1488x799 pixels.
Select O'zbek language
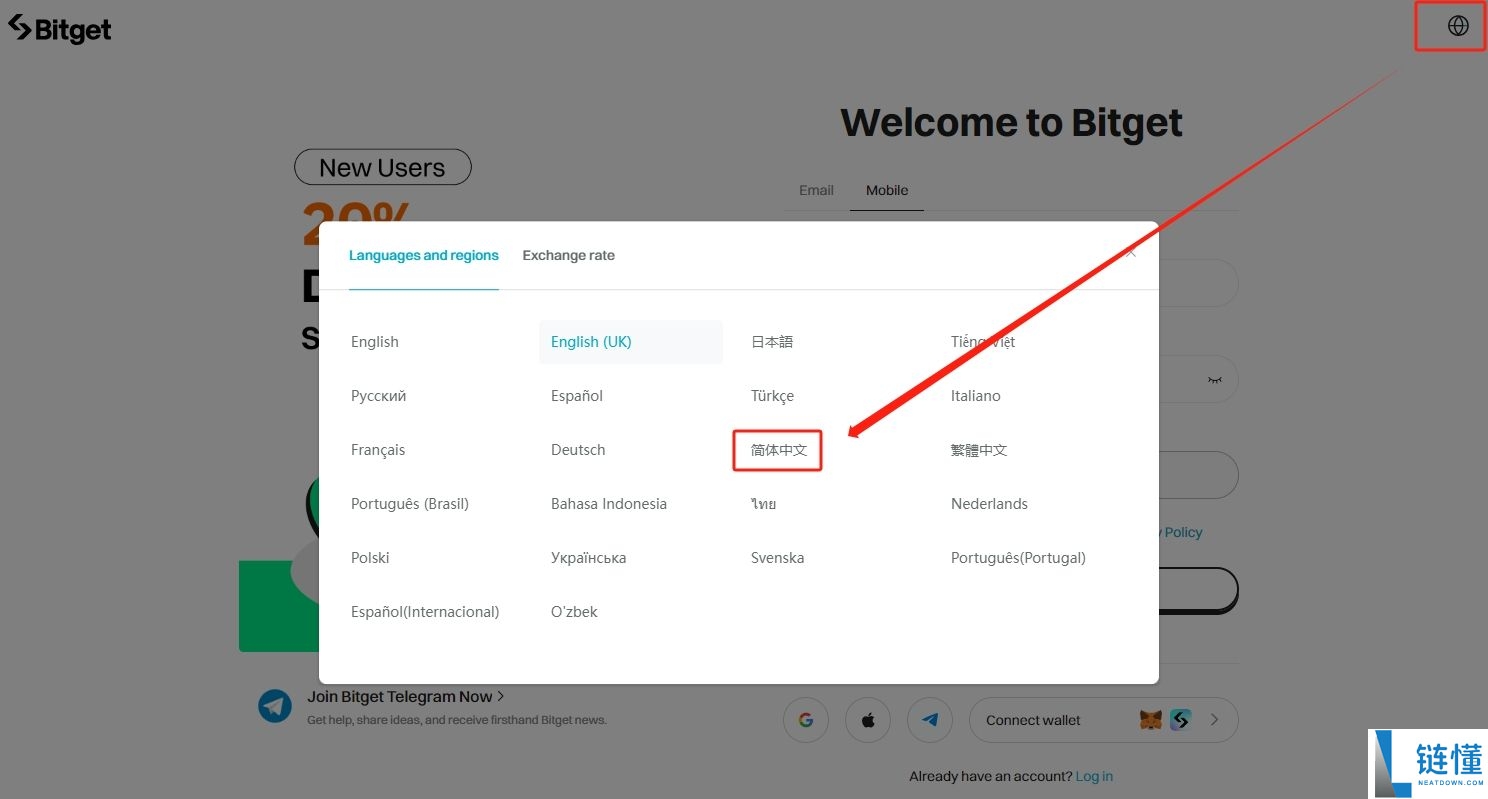[x=574, y=612]
